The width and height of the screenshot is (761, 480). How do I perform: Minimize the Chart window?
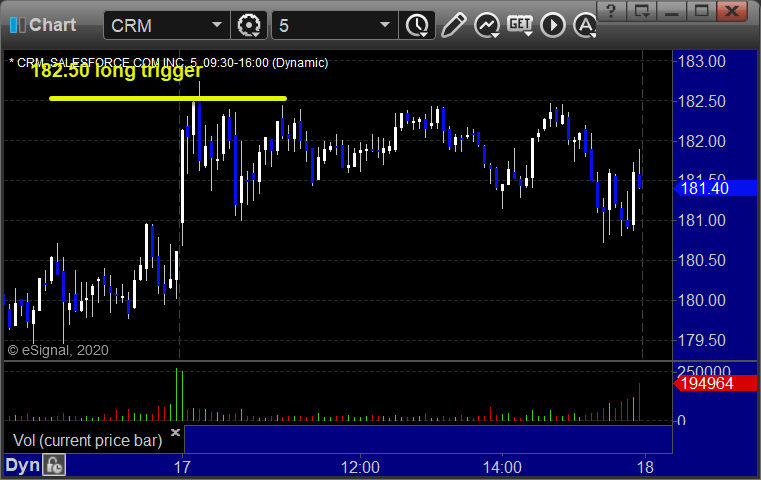(671, 11)
